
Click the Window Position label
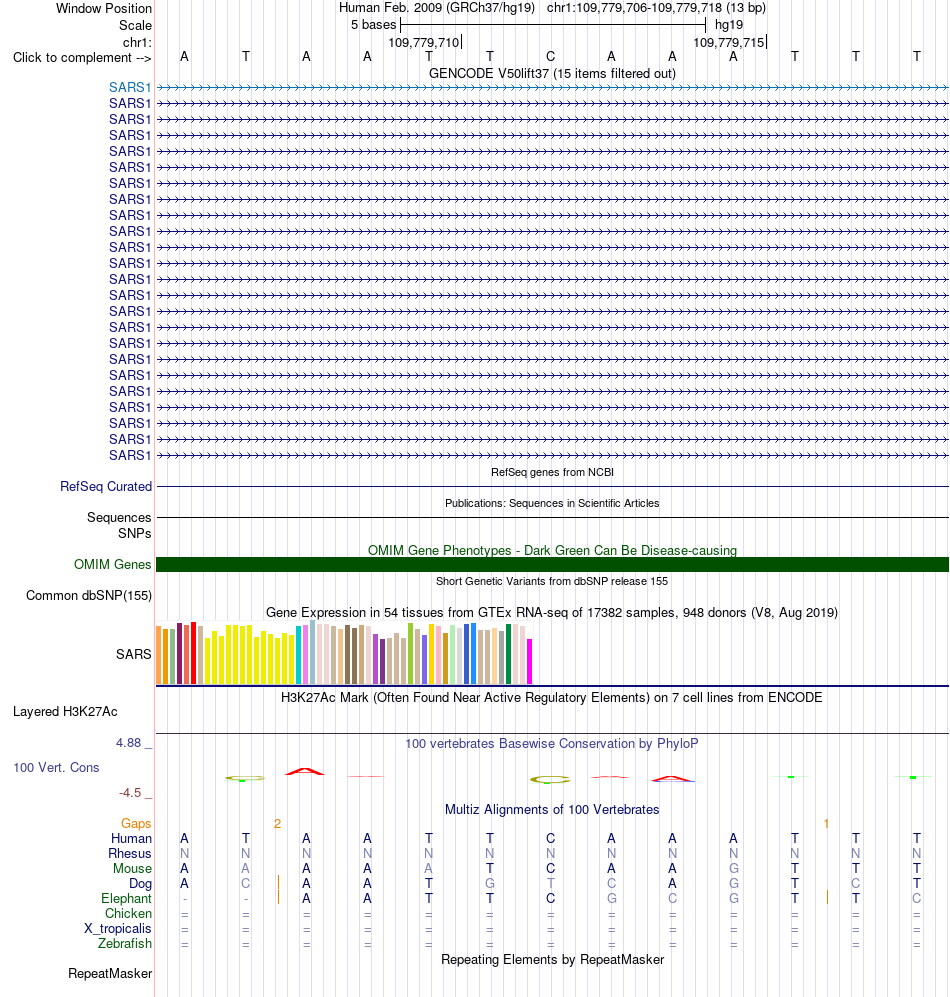click(104, 8)
